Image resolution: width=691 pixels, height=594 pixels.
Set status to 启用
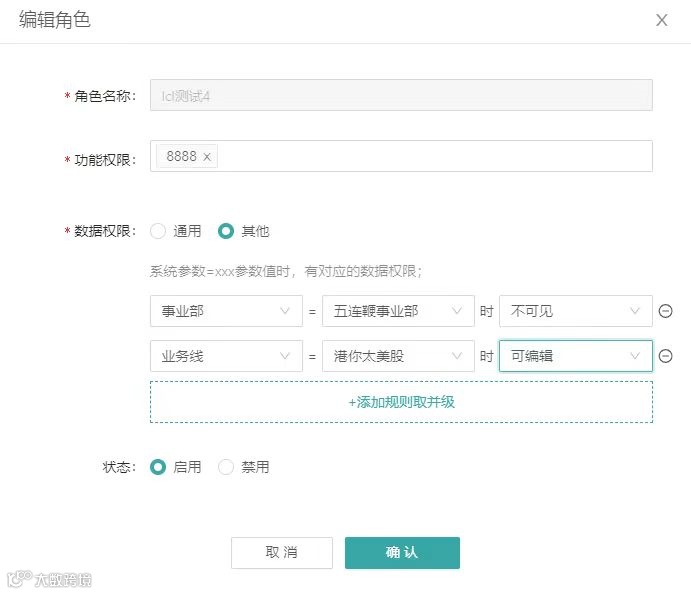pos(158,467)
